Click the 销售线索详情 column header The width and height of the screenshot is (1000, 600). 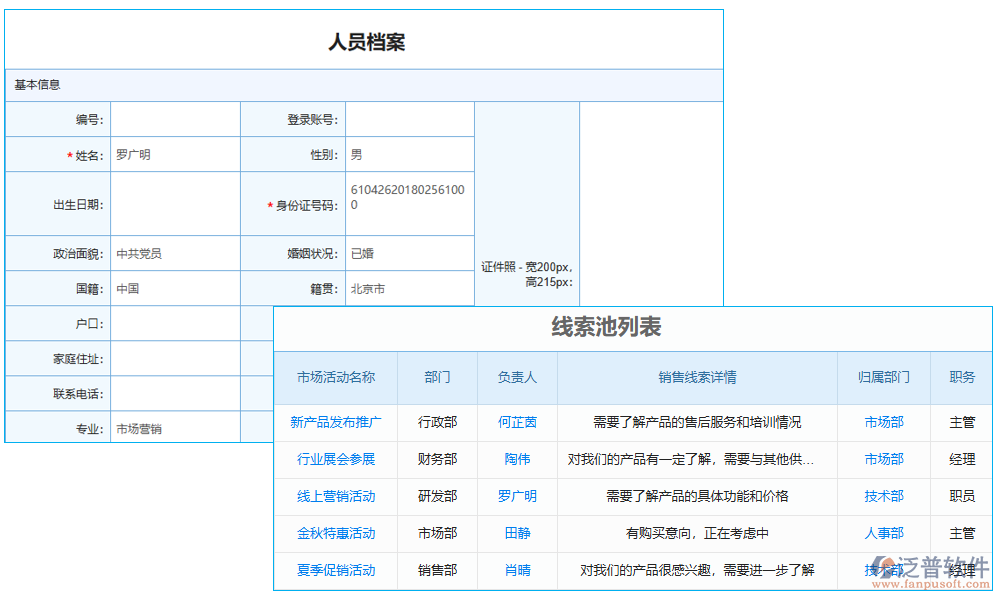[x=697, y=378]
